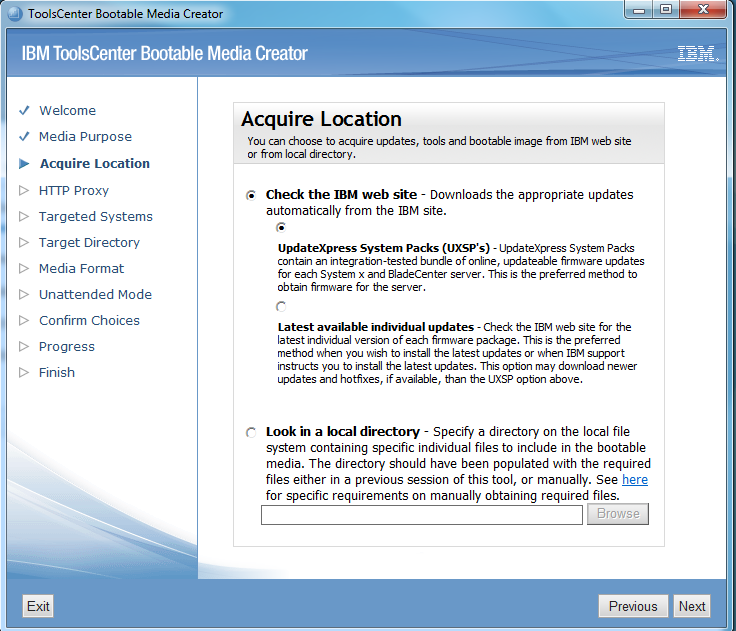Open the Unattended Mode step

pyautogui.click(x=95, y=294)
